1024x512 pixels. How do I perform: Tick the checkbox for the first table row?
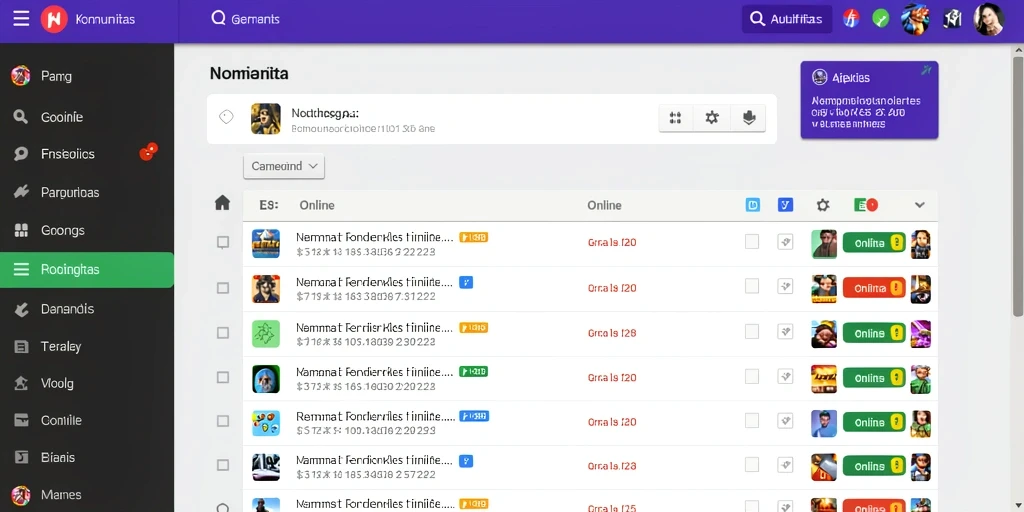[x=223, y=243]
